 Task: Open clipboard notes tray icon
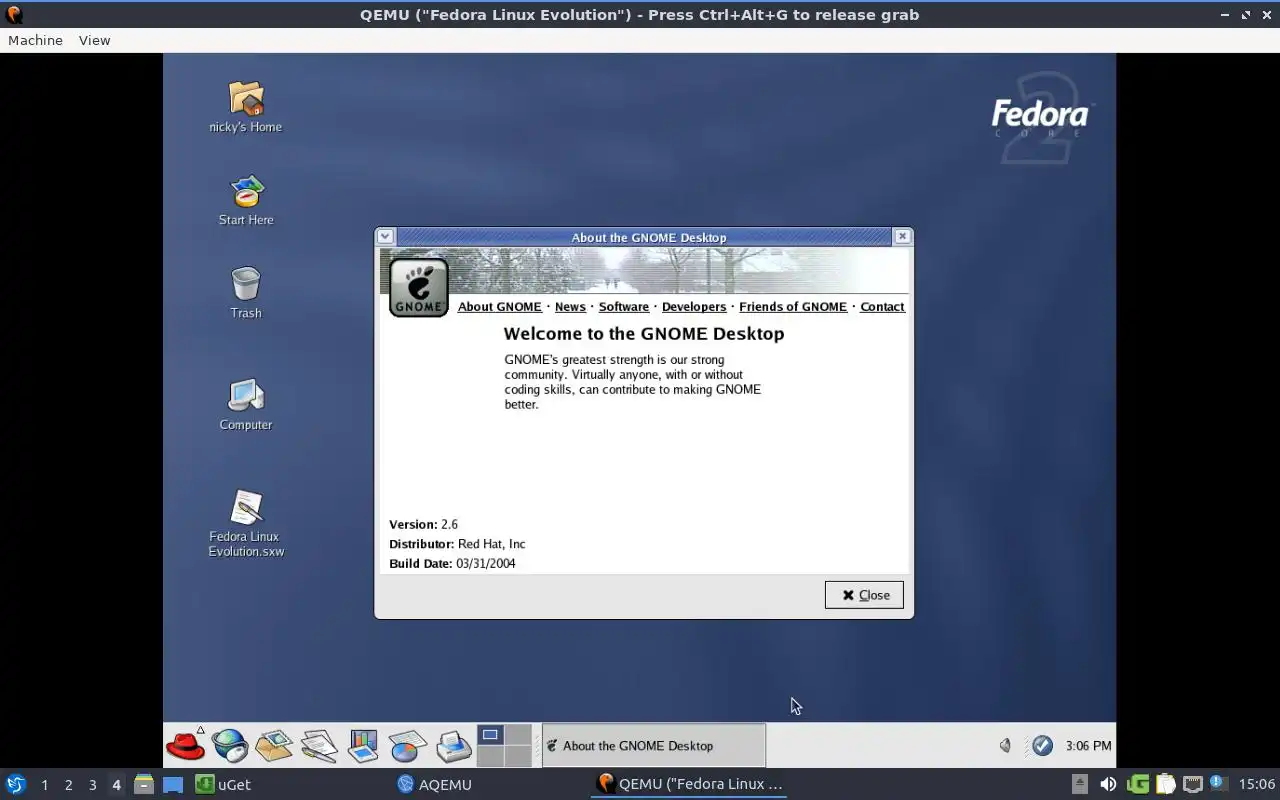click(x=1165, y=784)
